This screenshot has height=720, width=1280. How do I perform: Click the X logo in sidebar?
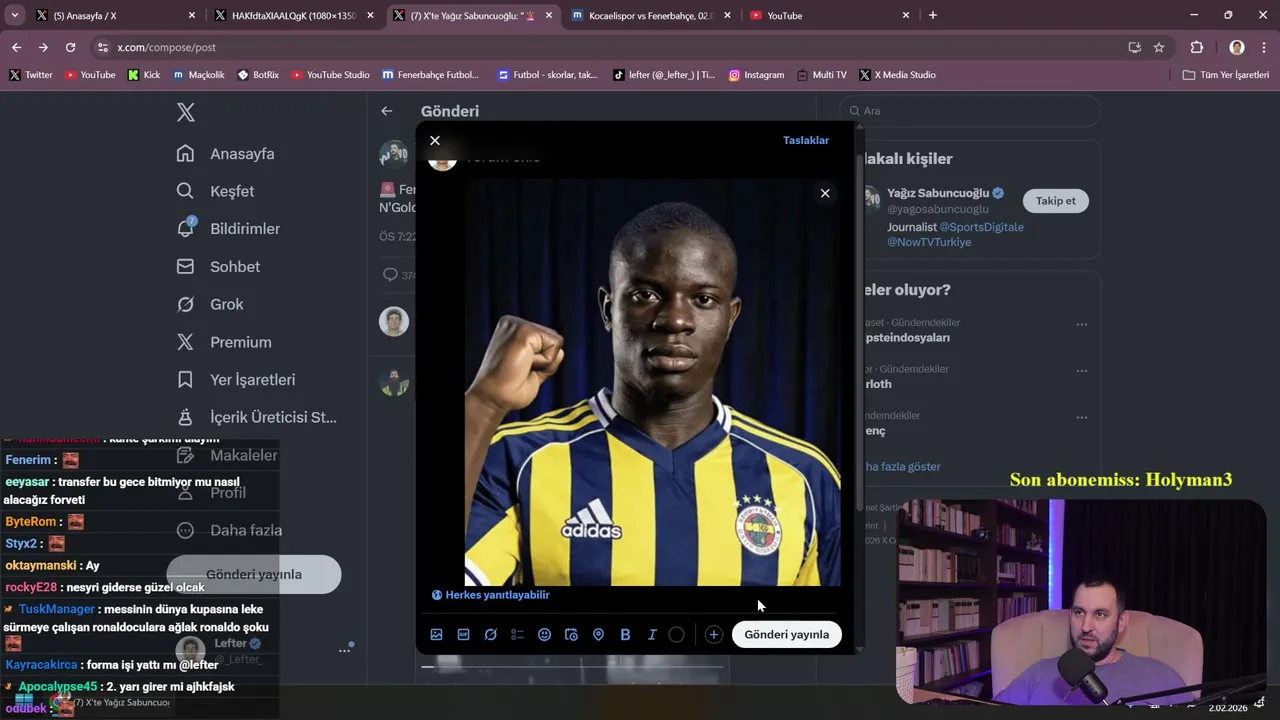[186, 112]
